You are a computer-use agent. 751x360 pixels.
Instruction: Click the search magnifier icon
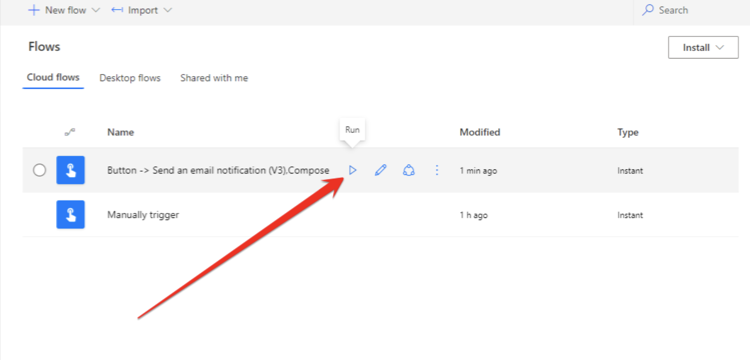[648, 10]
